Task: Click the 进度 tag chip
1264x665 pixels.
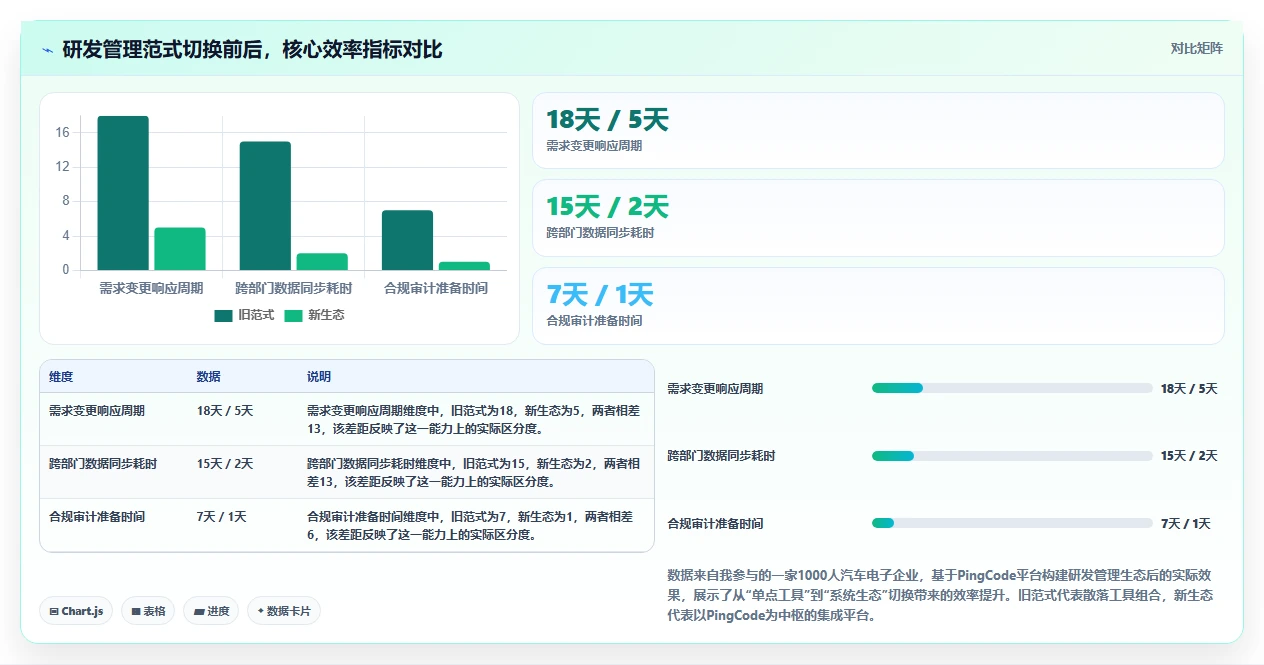Action: [211, 611]
